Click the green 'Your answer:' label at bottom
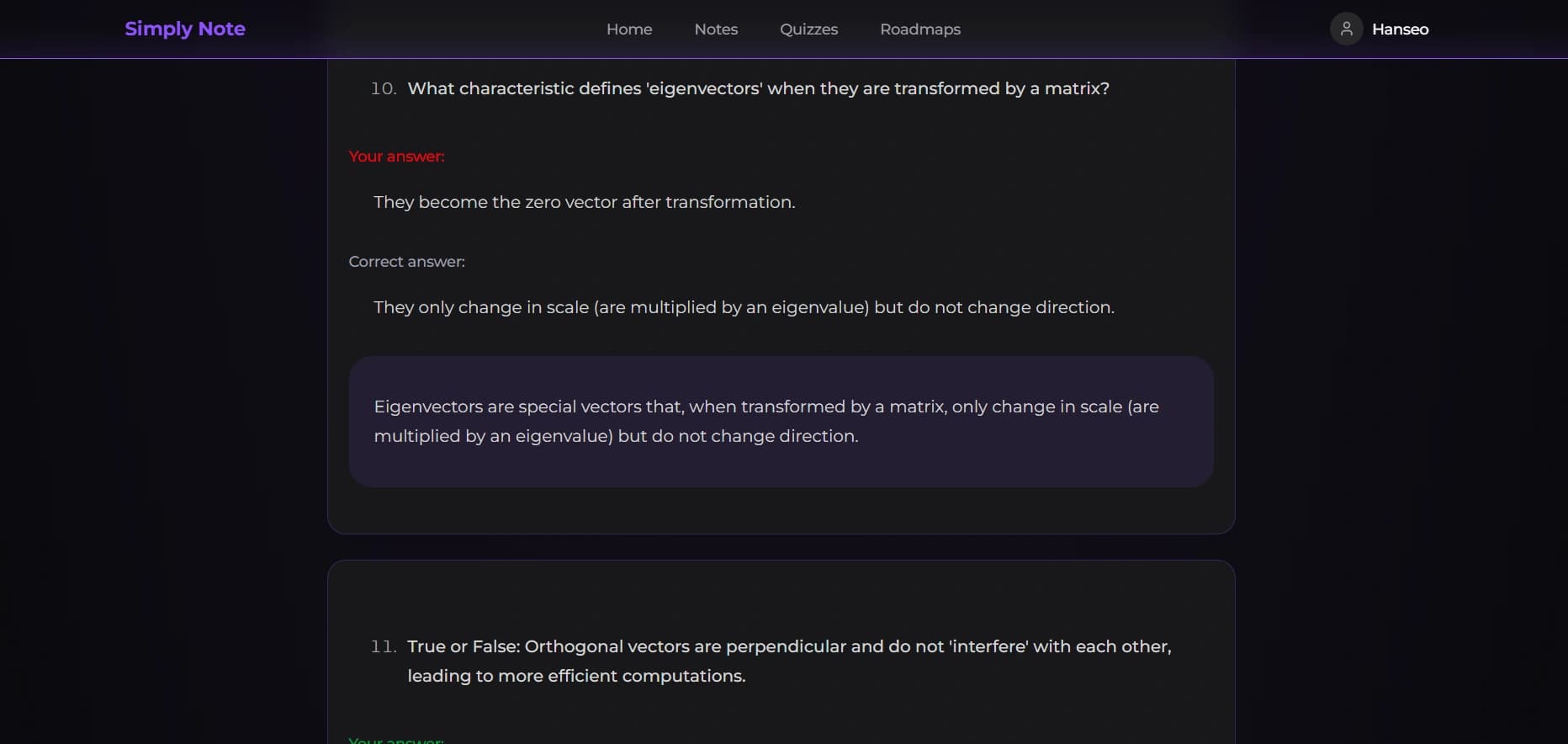 tap(396, 740)
